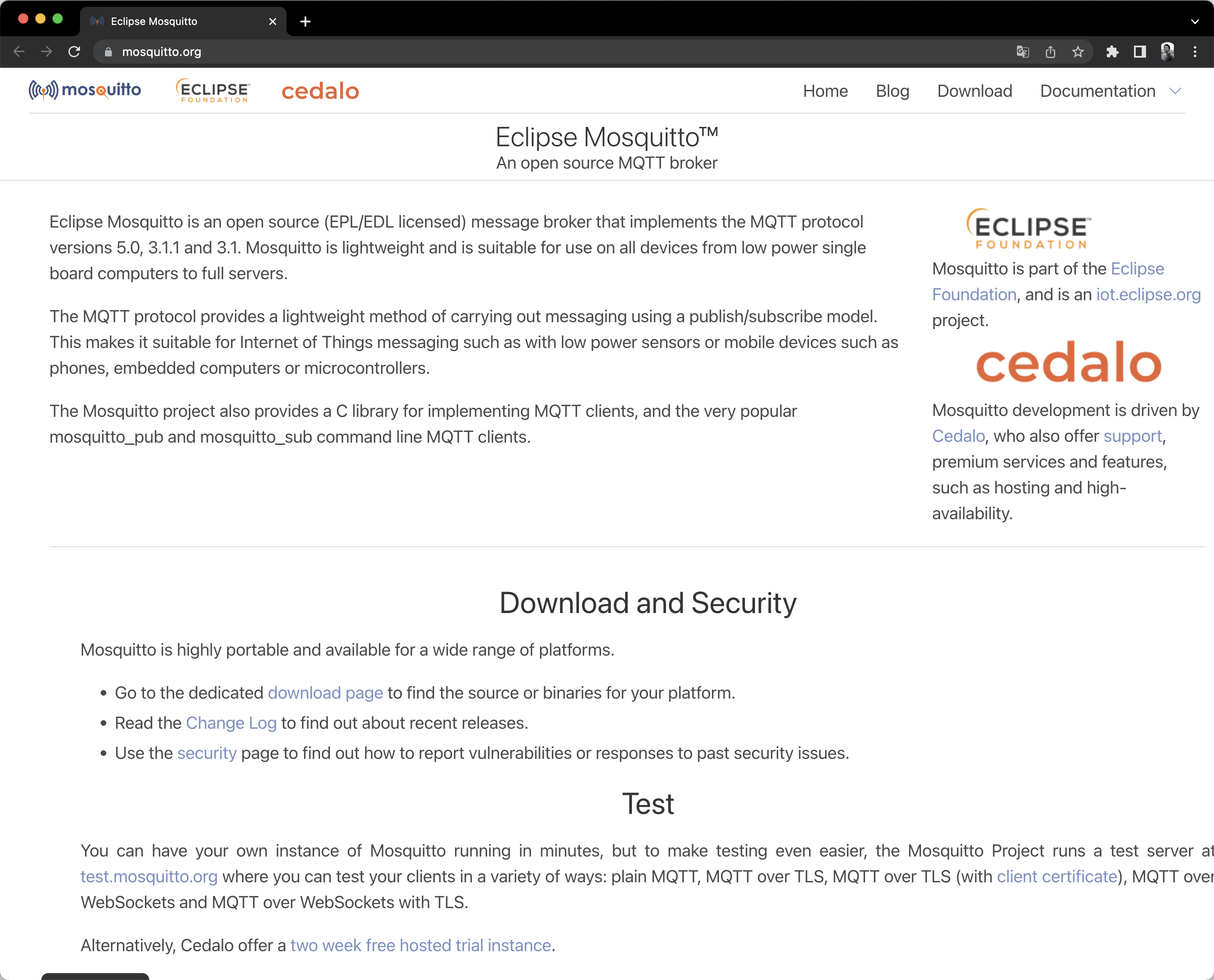The image size is (1214, 980).
Task: Click the Download and Security heading
Action: [x=648, y=603]
